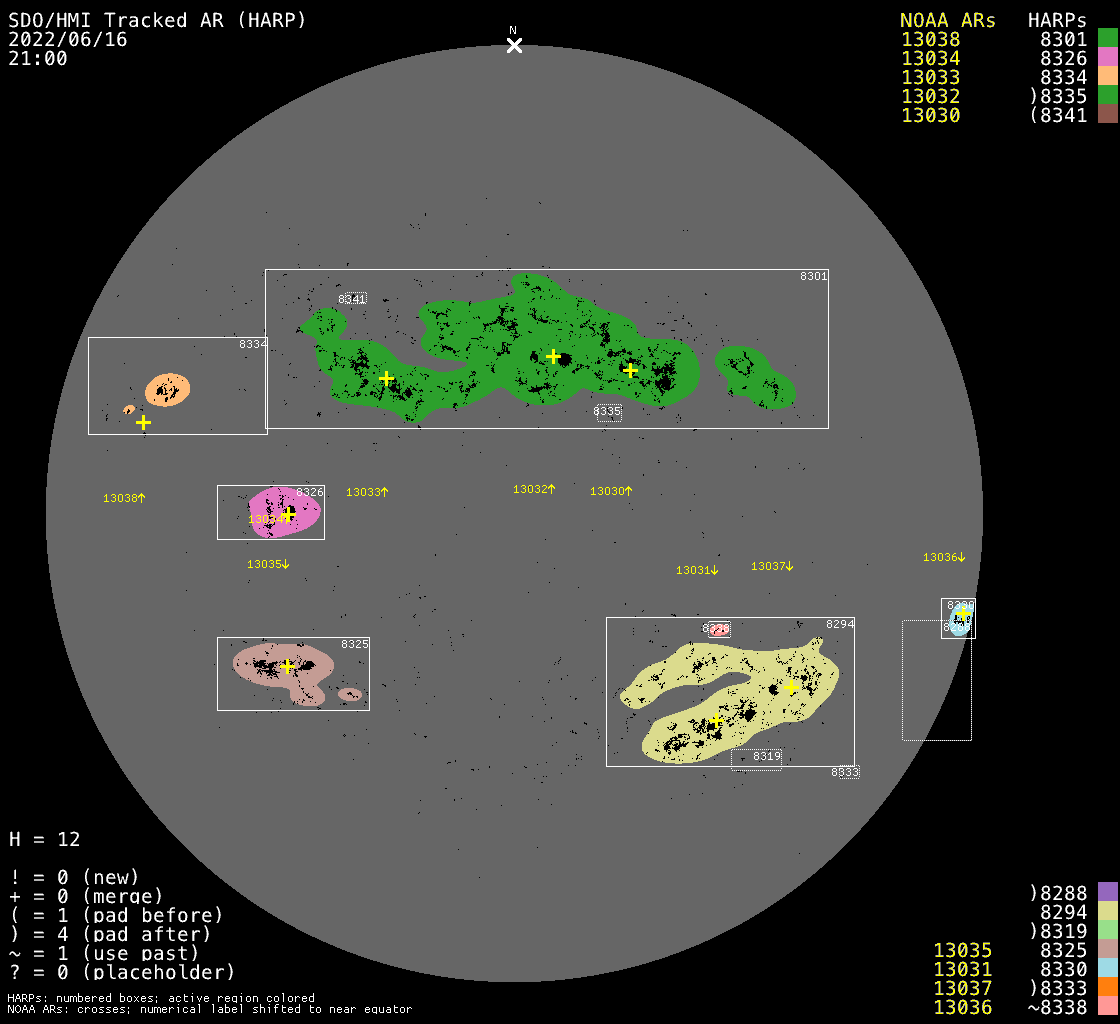Pick the center yellow cross in green region 8301
The width and height of the screenshot is (1120, 1024).
click(x=553, y=356)
